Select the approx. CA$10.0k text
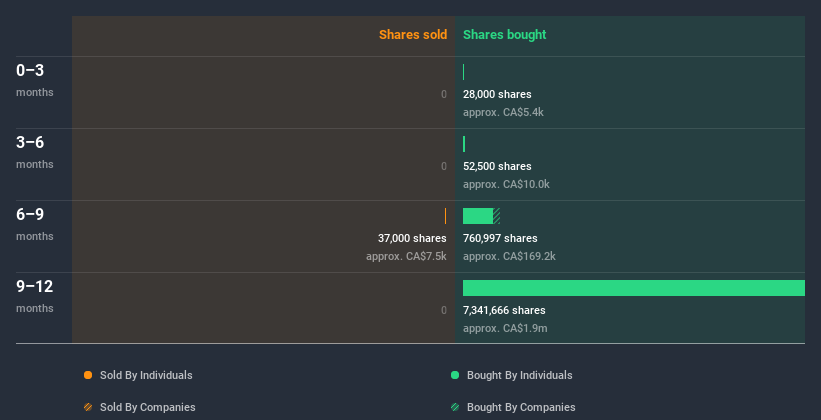This screenshot has width=821, height=420. (506, 184)
